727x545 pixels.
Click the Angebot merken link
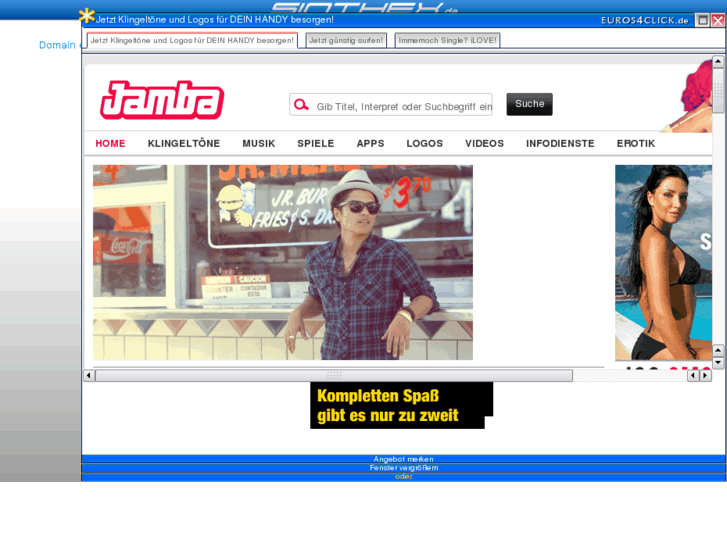[x=403, y=459]
